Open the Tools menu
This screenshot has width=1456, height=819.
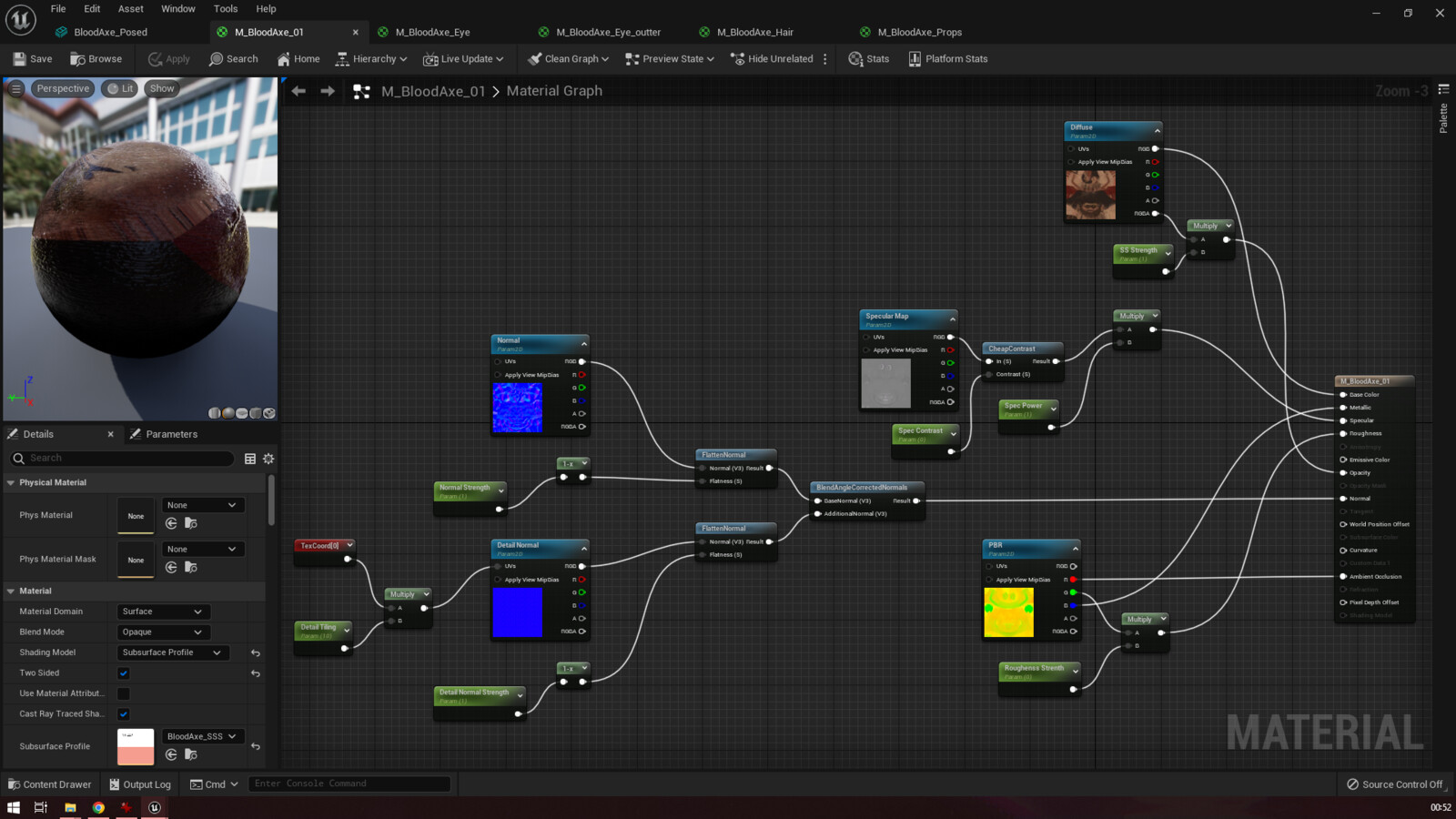(x=226, y=9)
